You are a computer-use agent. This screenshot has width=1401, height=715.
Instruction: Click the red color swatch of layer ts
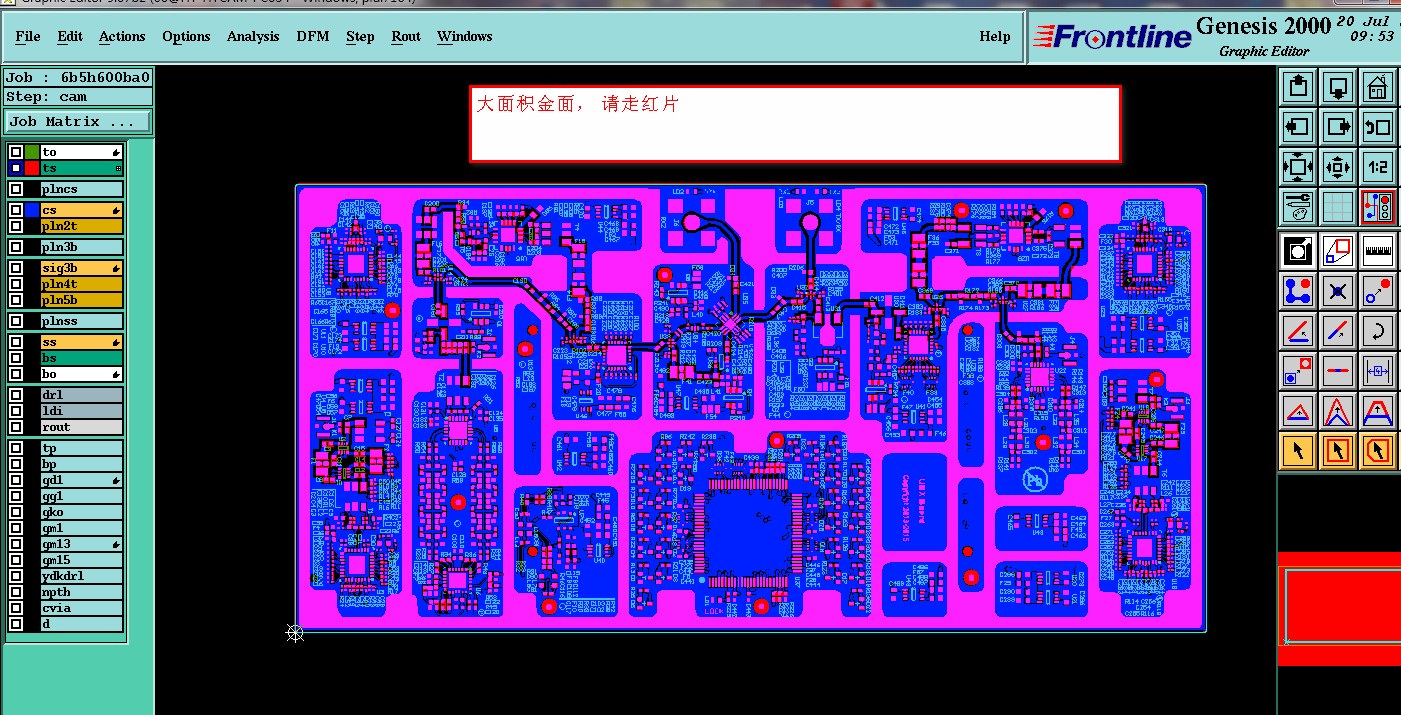click(x=32, y=168)
